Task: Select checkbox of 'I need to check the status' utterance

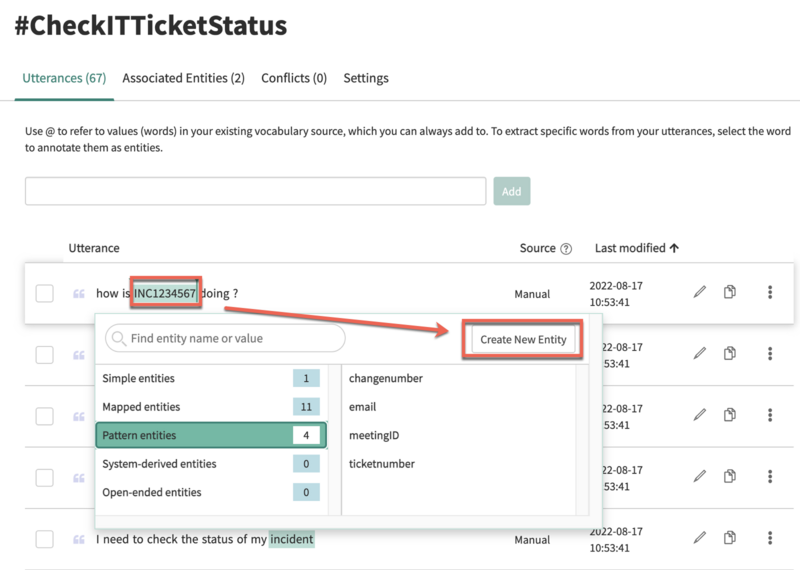Action: click(44, 539)
